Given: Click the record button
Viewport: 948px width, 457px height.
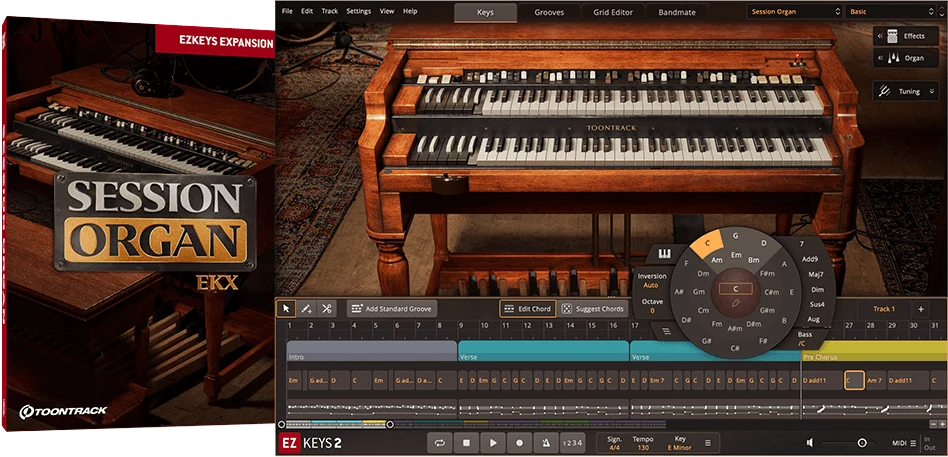Looking at the screenshot, I should pos(519,443).
